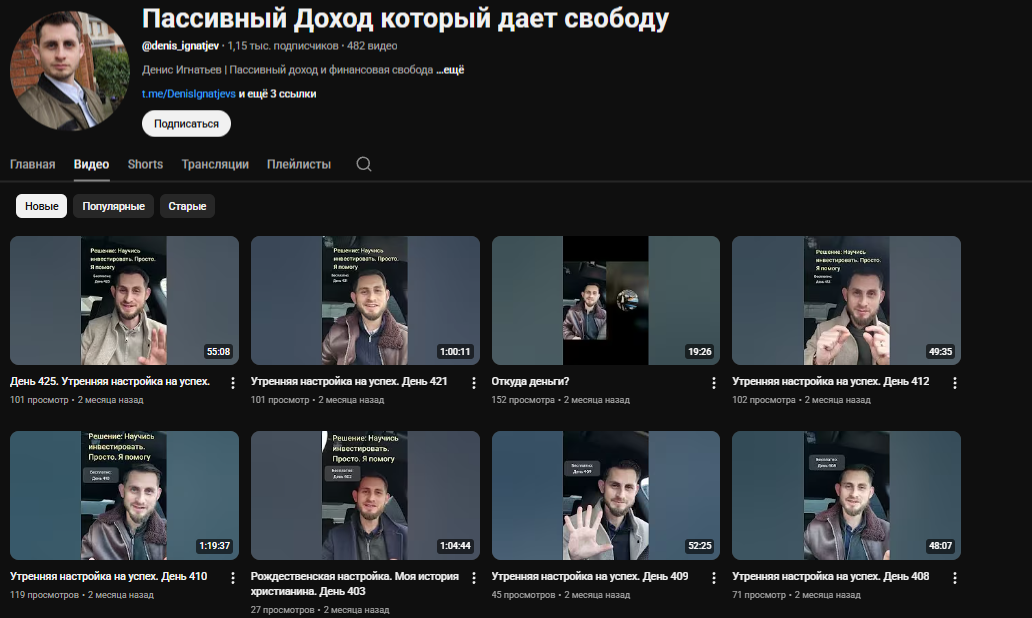This screenshot has width=1032, height=618.
Task: Open title Утренняя настройка на успех. День 409
Action: coord(590,577)
